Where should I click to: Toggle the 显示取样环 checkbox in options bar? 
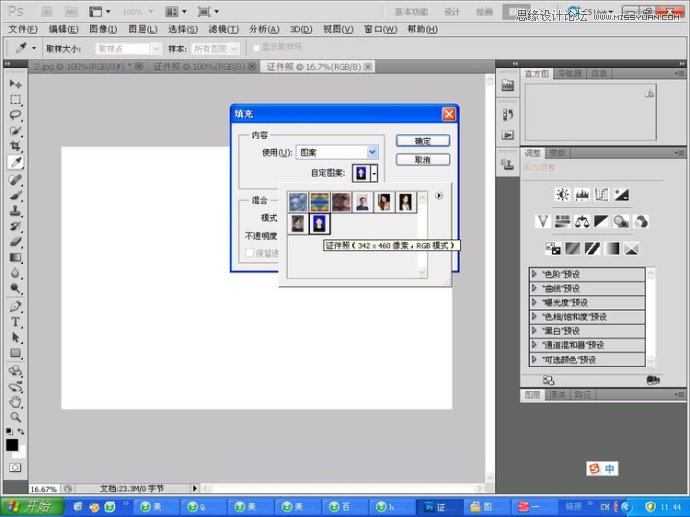click(x=257, y=48)
